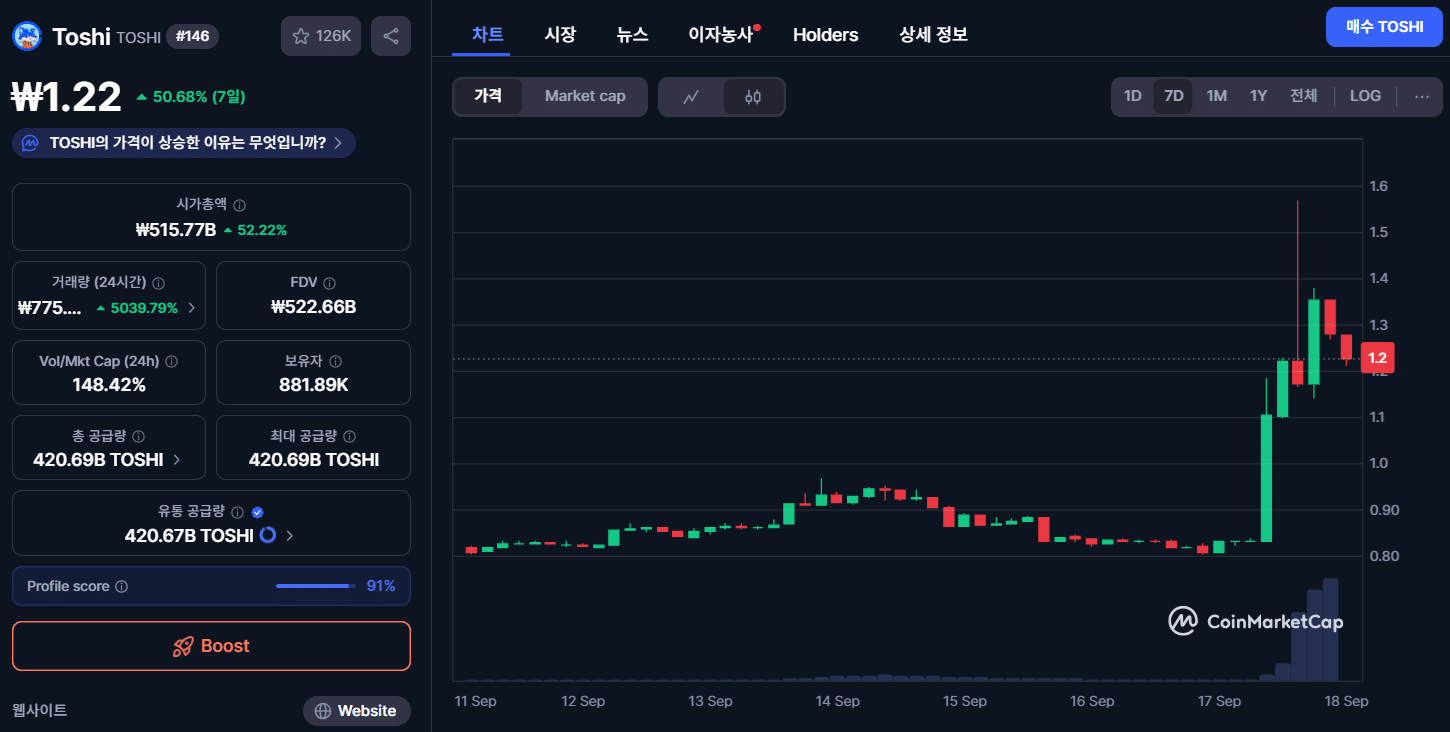Expand 총 공급량 420.69B TOSHI chevron
Viewport: 1450px width, 732px height.
[177, 460]
